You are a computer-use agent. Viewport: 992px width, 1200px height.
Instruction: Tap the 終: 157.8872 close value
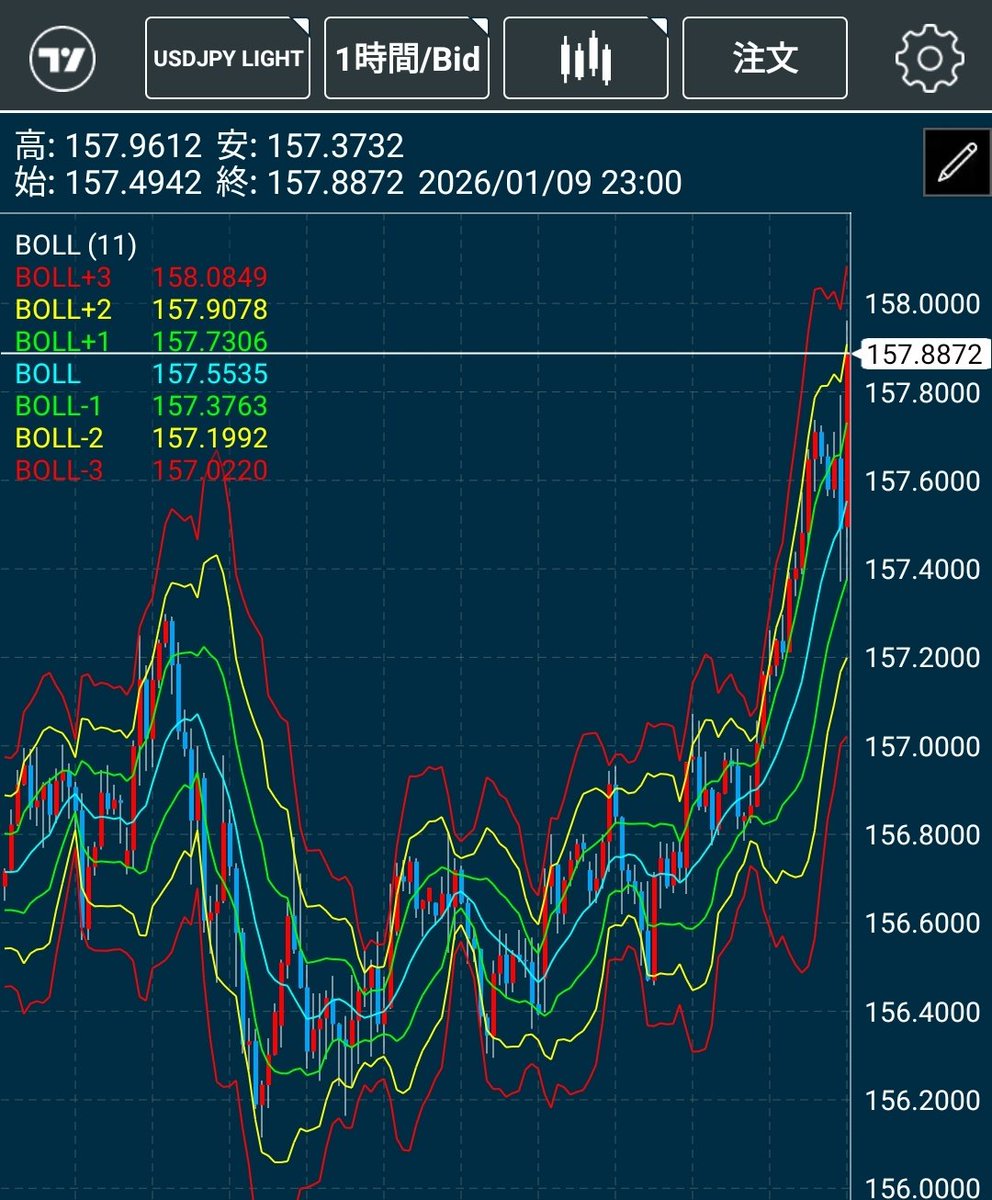pyautogui.click(x=310, y=183)
